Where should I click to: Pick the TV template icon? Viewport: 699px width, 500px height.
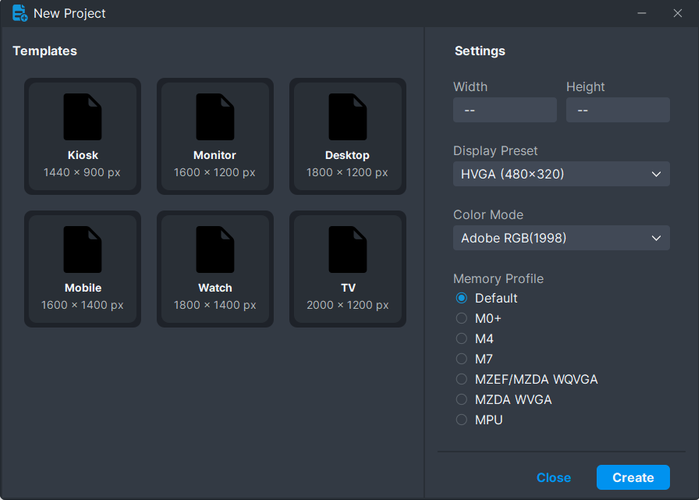[347, 250]
